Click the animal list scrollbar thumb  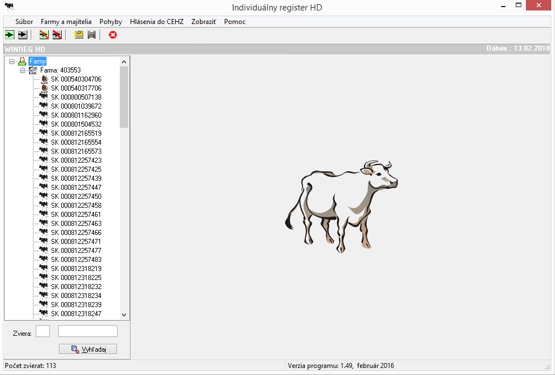[x=124, y=97]
